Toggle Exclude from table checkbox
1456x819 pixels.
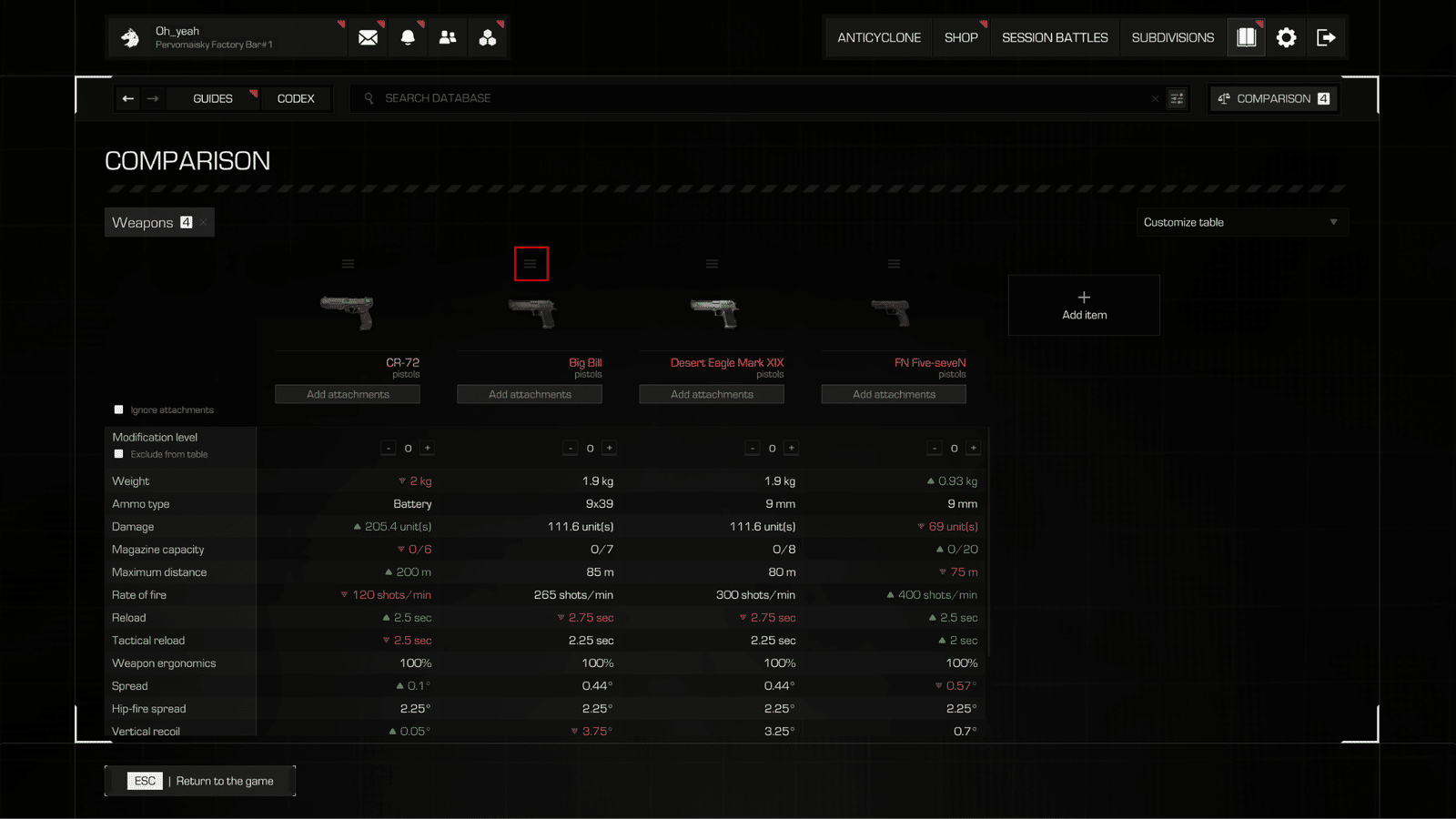point(118,454)
